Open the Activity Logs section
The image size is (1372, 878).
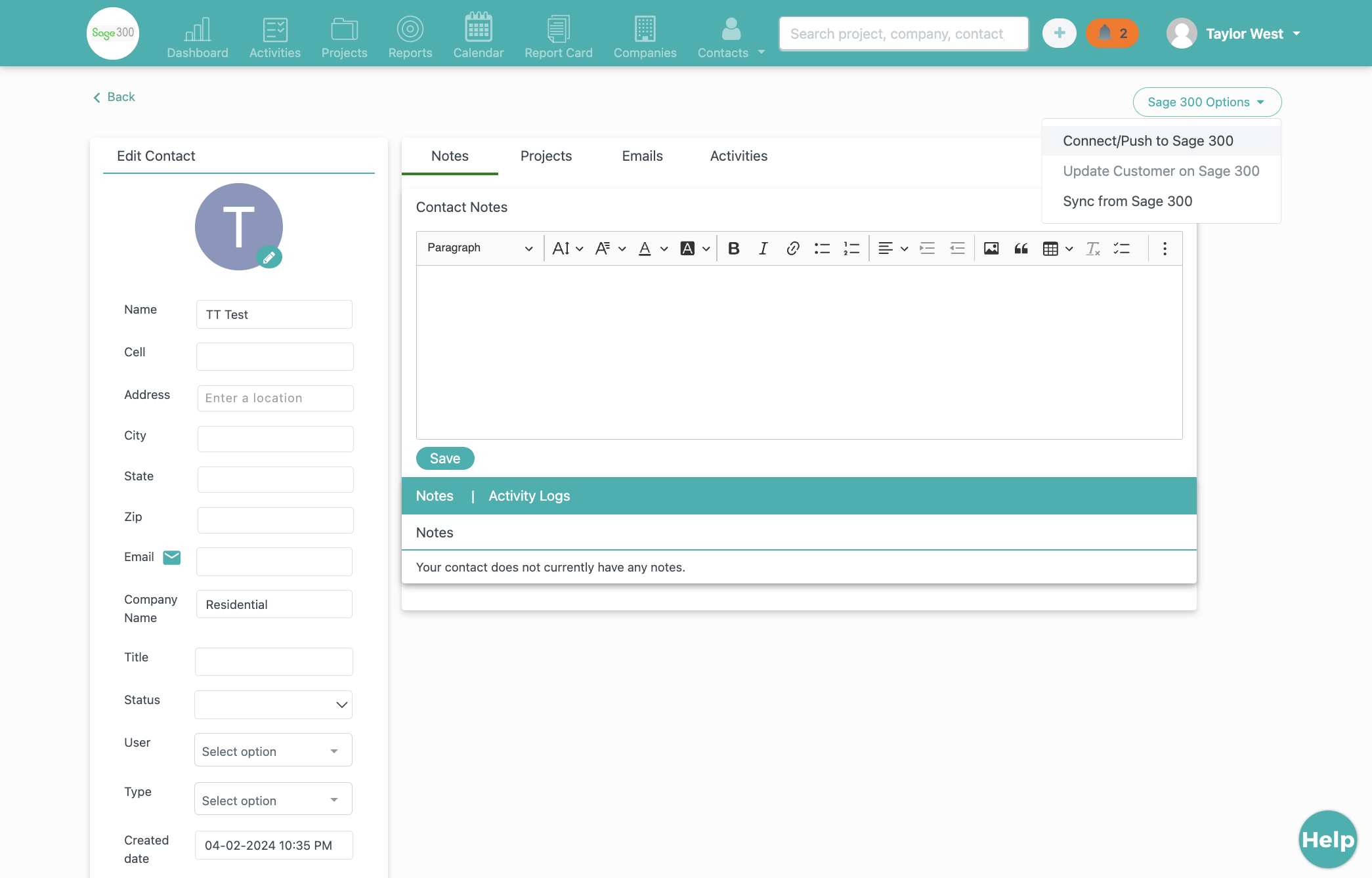tap(529, 496)
